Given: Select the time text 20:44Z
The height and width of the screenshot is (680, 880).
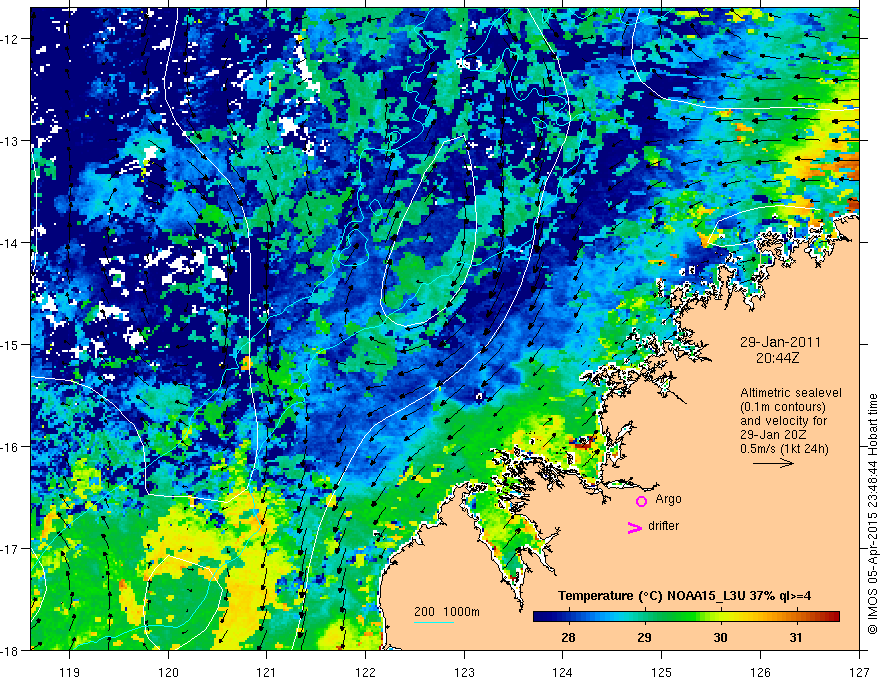Looking at the screenshot, I should coord(780,358).
